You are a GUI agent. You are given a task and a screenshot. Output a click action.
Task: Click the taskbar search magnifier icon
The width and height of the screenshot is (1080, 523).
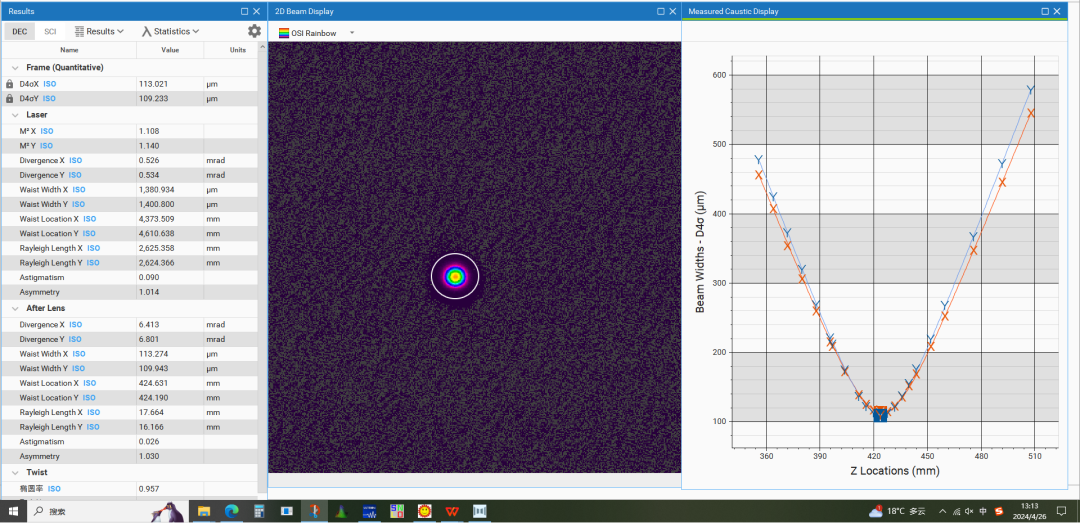click(x=39, y=511)
